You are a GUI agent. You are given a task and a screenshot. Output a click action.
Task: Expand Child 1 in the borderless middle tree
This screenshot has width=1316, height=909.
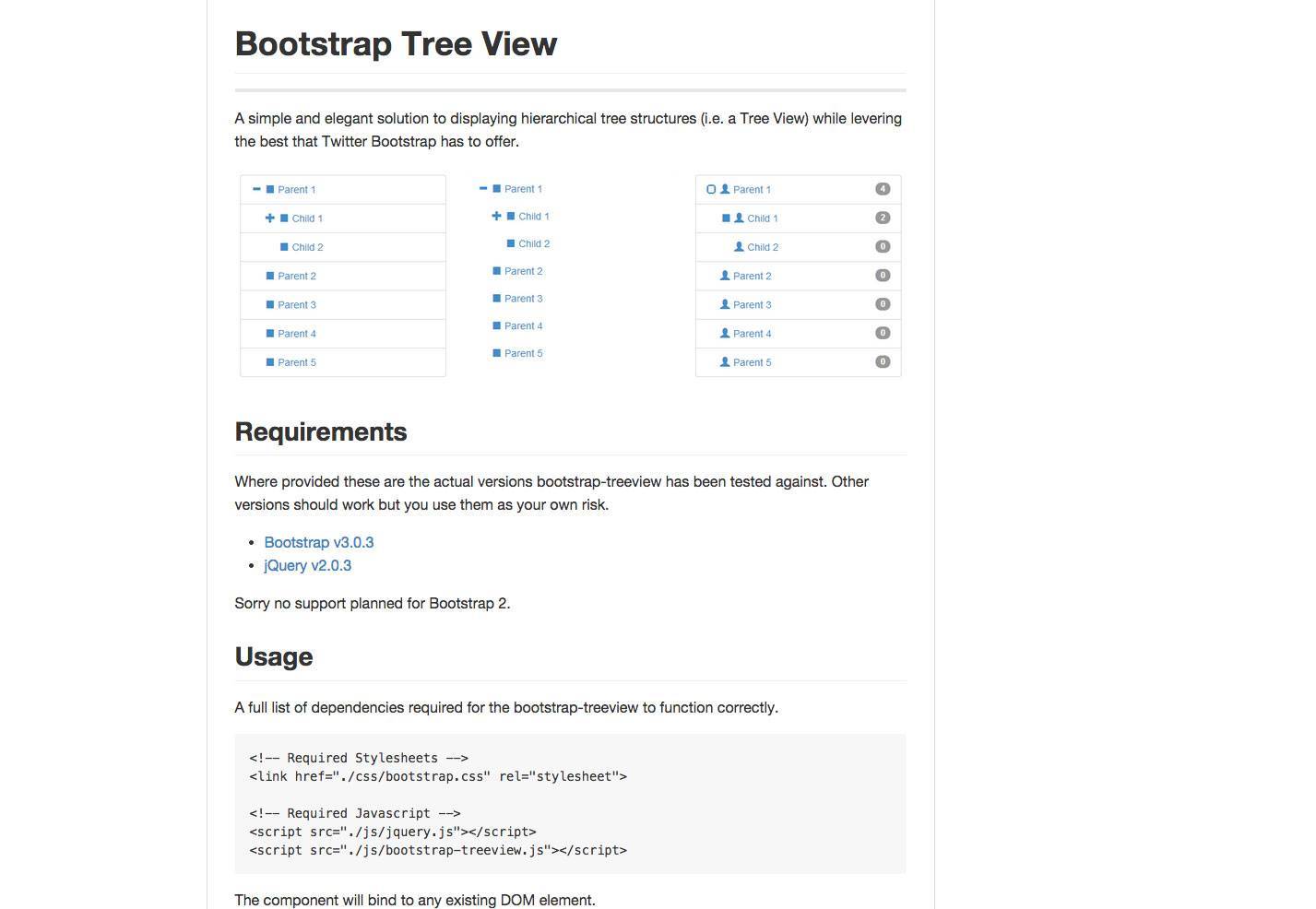pos(496,216)
